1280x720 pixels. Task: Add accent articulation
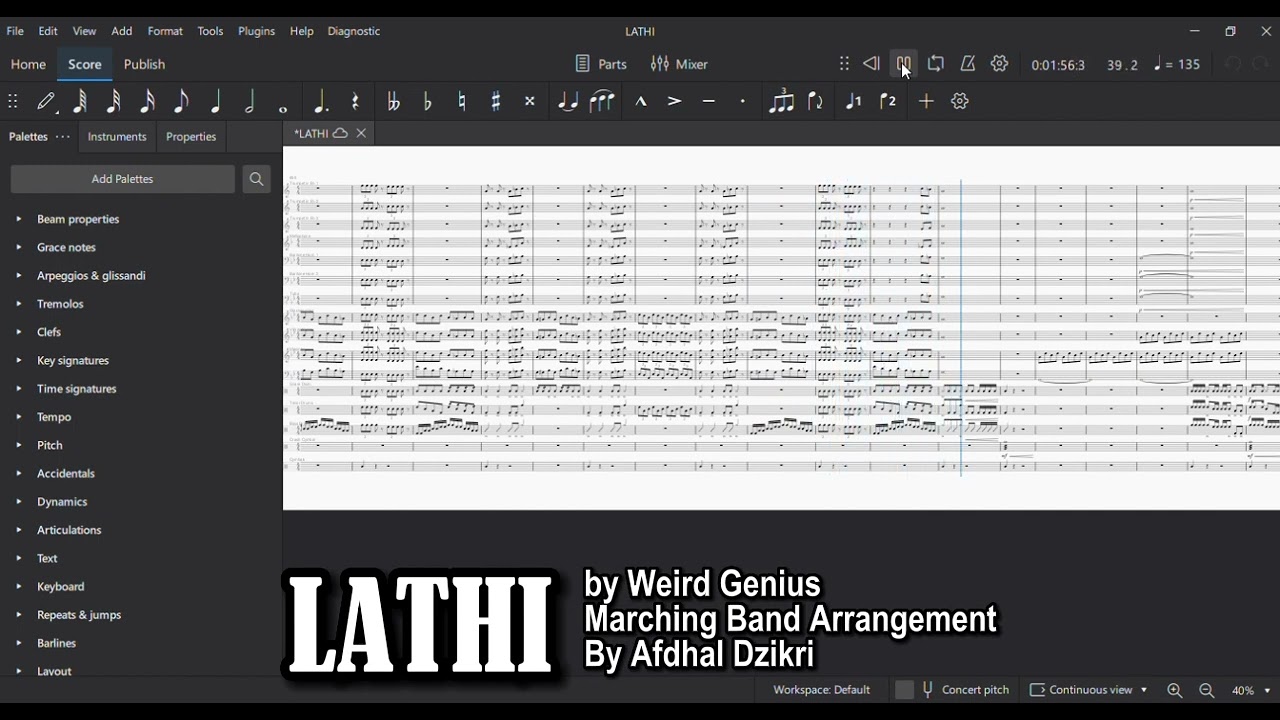click(x=675, y=101)
